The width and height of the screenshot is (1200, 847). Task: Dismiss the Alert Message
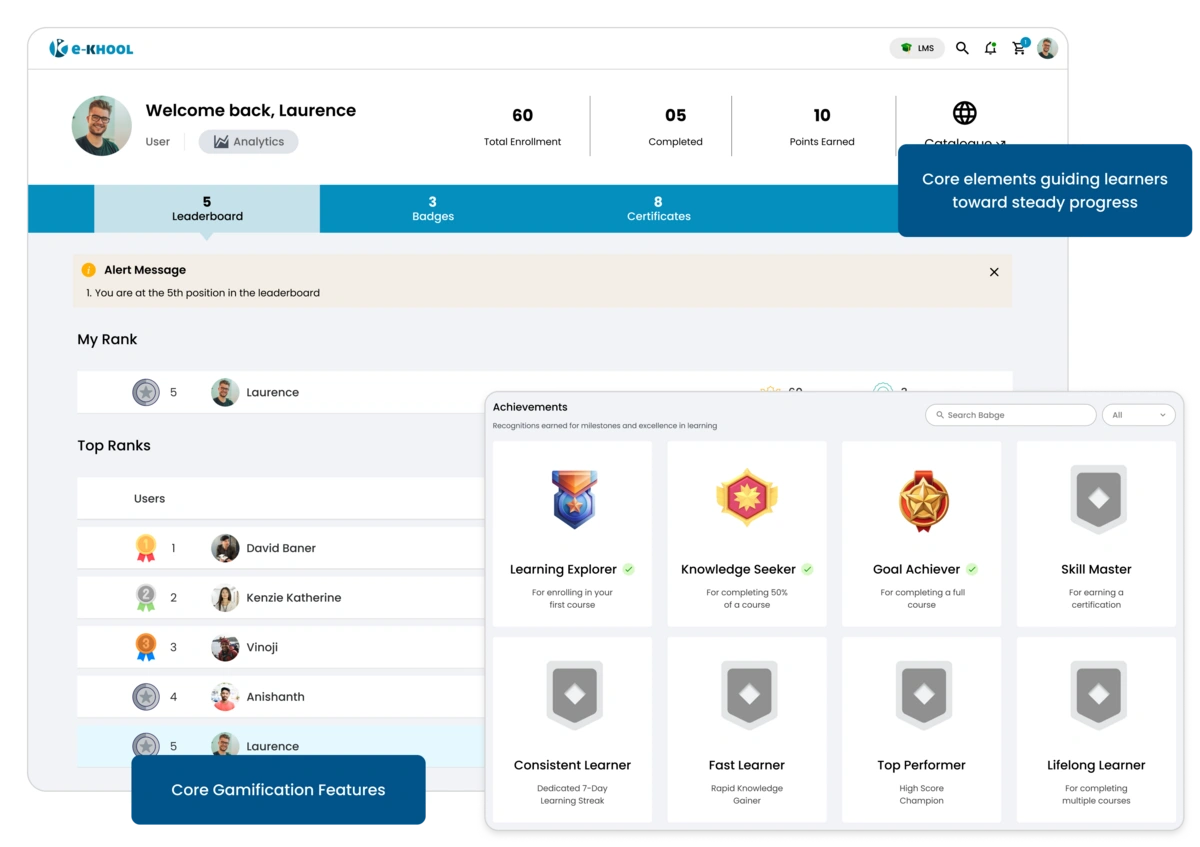coord(994,271)
